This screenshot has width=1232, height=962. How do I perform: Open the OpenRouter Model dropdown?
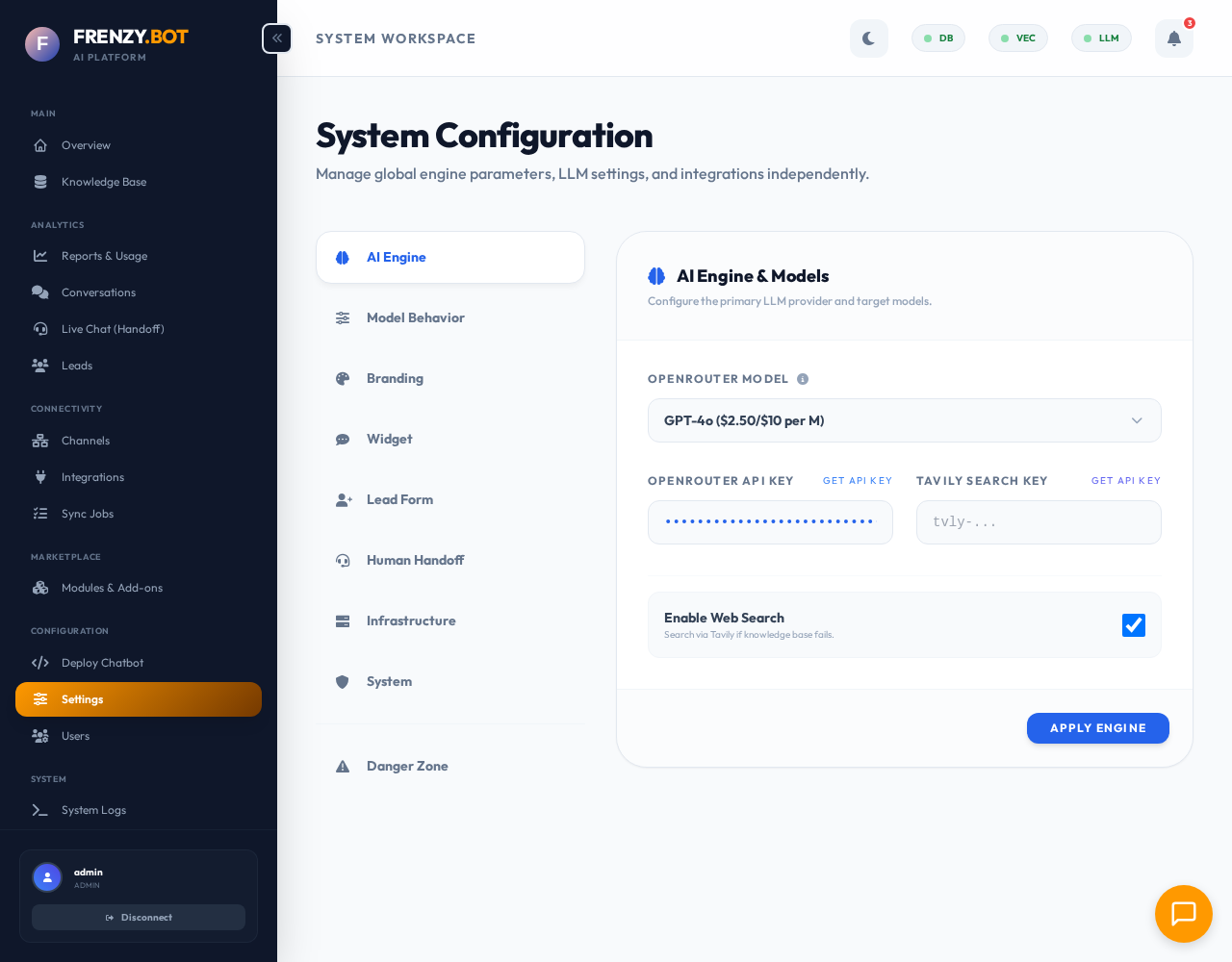click(x=904, y=420)
